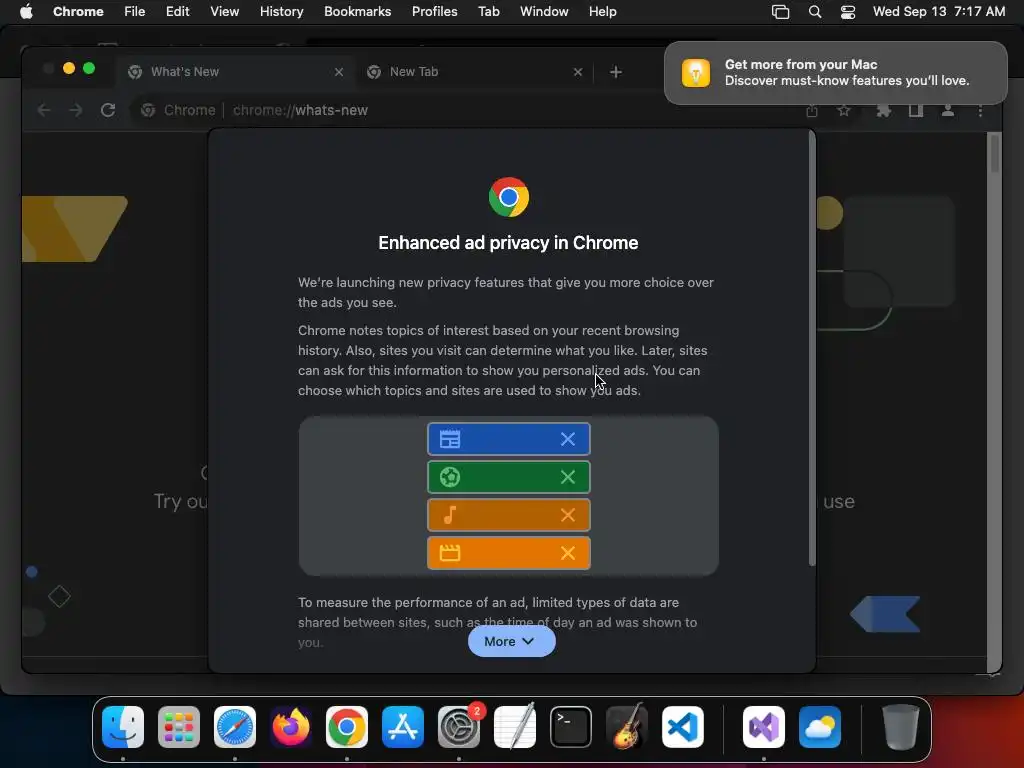This screenshot has width=1024, height=768.
Task: Open the View menu
Action: 224,12
